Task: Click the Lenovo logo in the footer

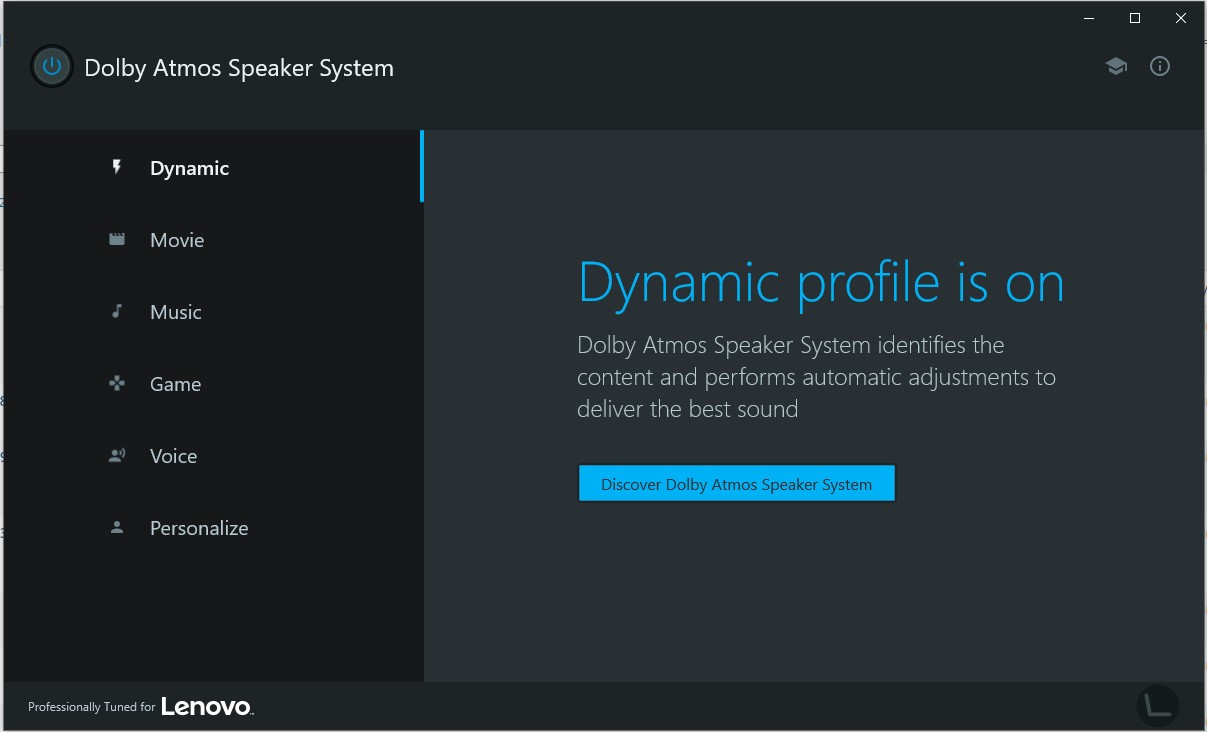Action: tap(207, 707)
